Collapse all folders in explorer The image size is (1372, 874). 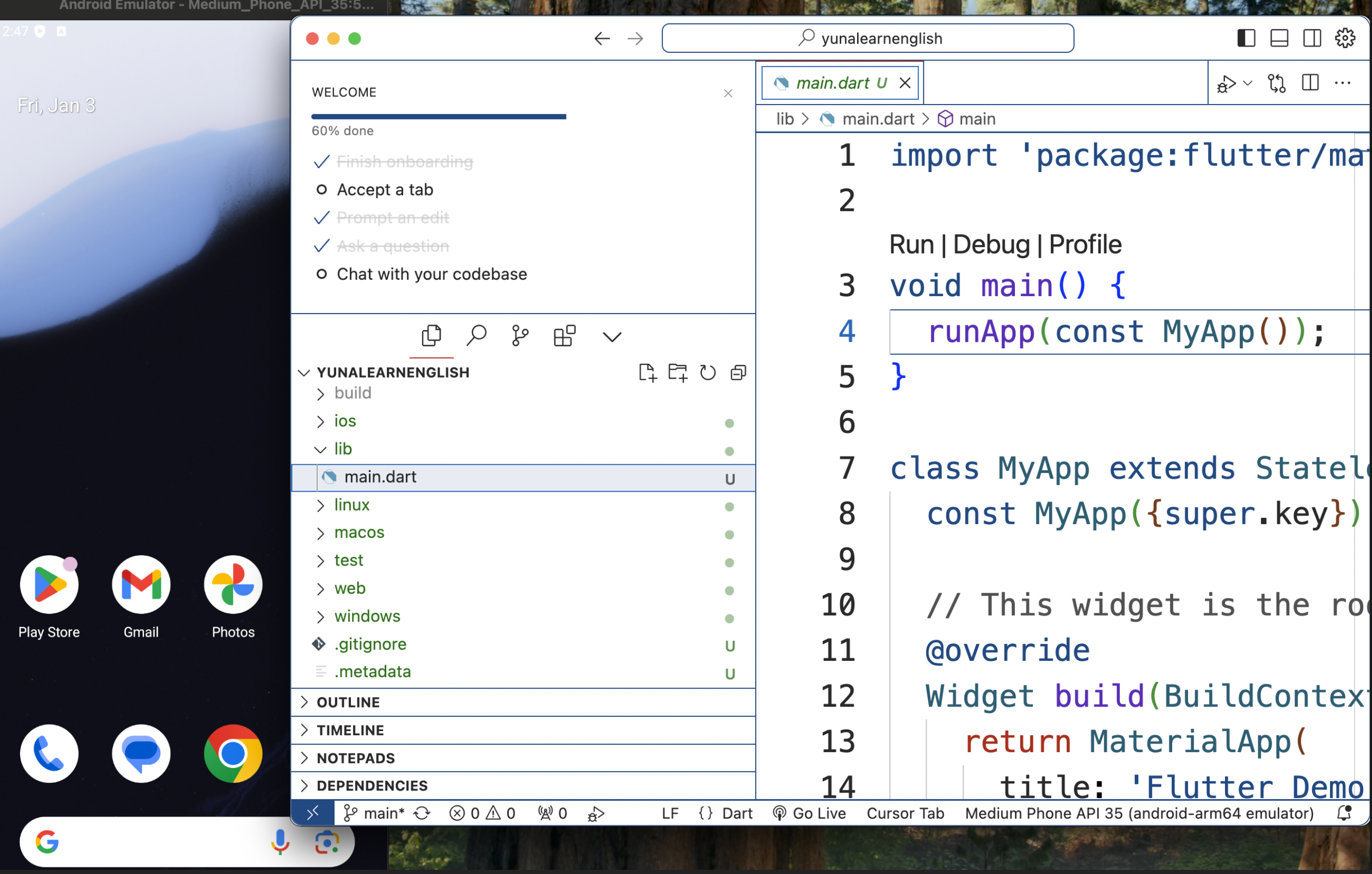(738, 372)
